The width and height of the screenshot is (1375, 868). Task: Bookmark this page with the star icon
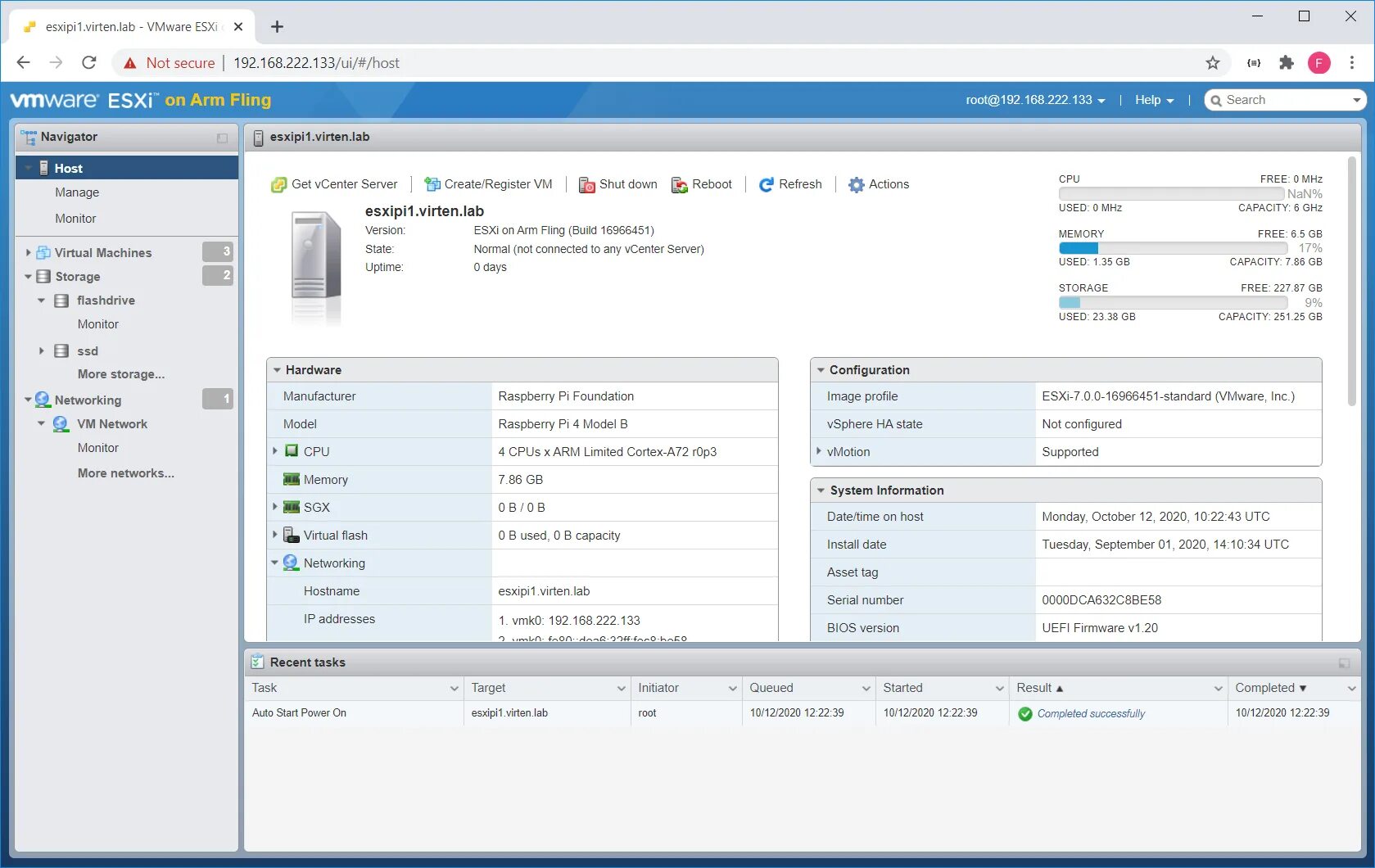tap(1213, 63)
